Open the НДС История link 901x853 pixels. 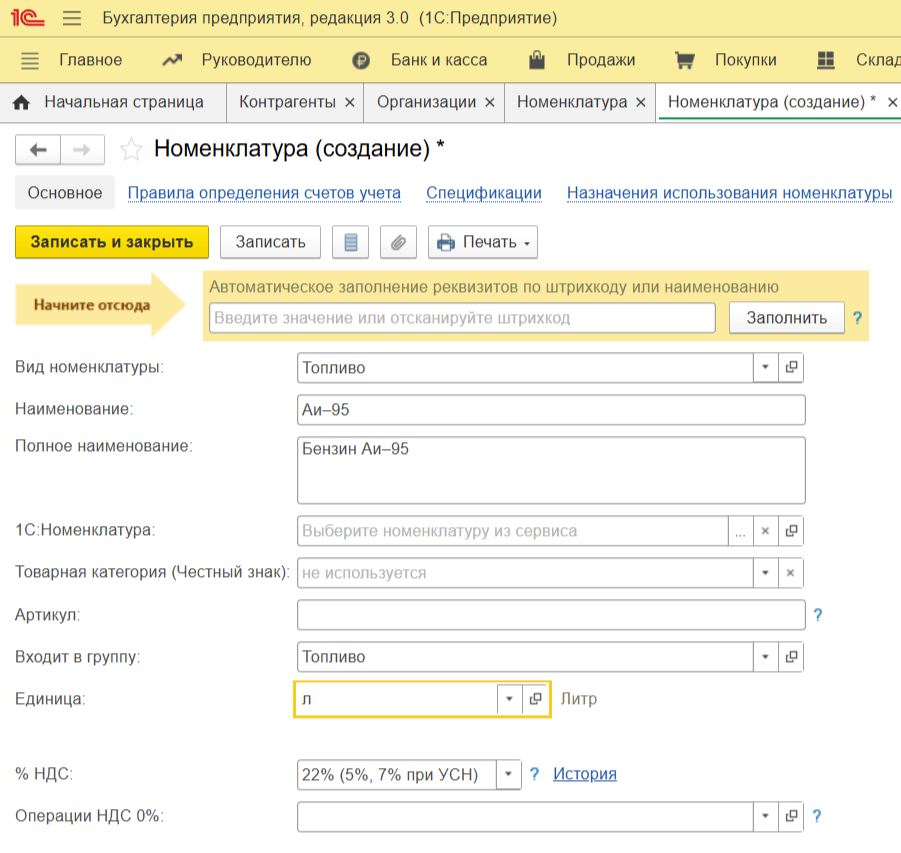pos(585,774)
